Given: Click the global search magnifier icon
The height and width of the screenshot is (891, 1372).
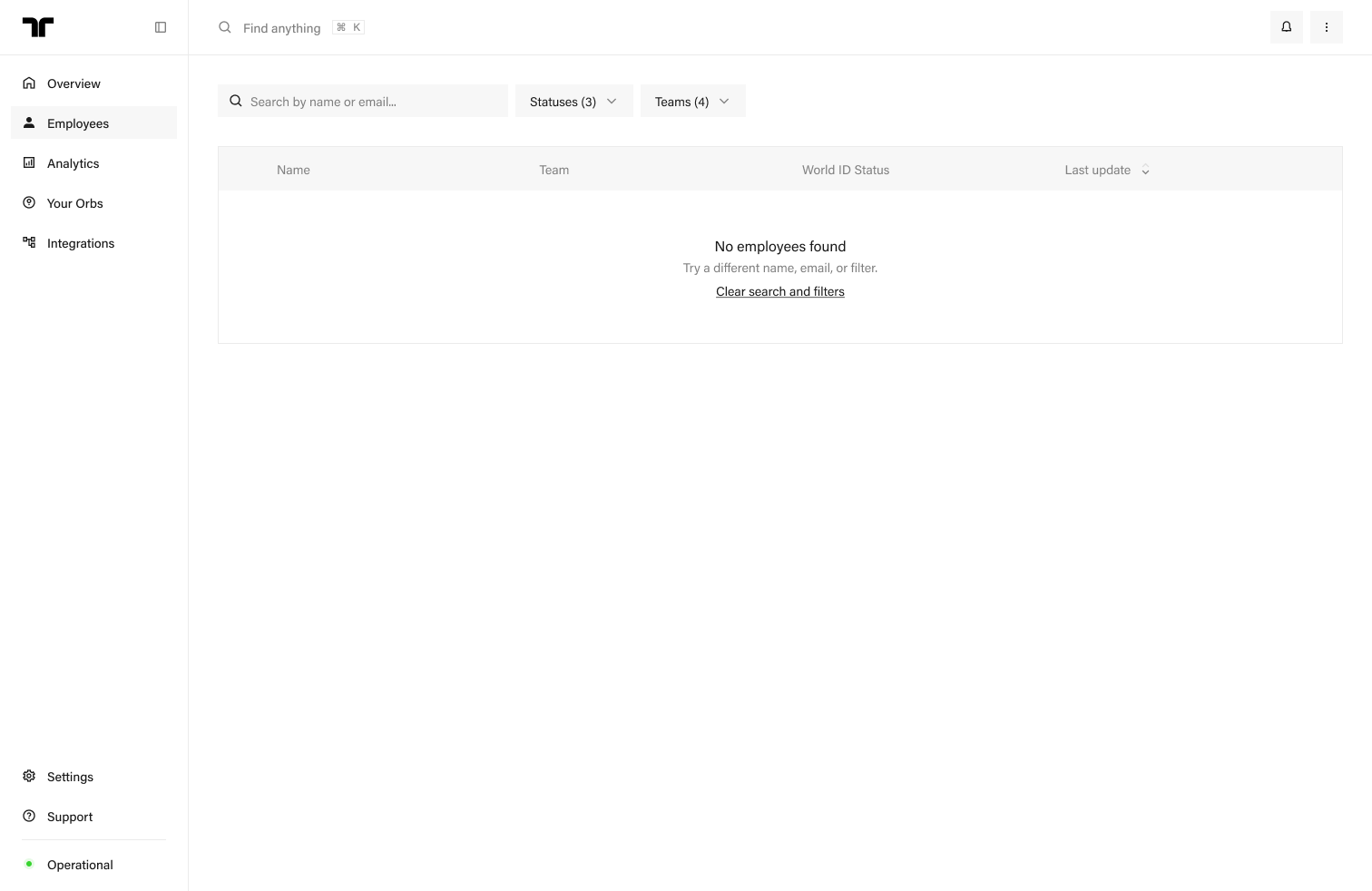Looking at the screenshot, I should (x=225, y=27).
